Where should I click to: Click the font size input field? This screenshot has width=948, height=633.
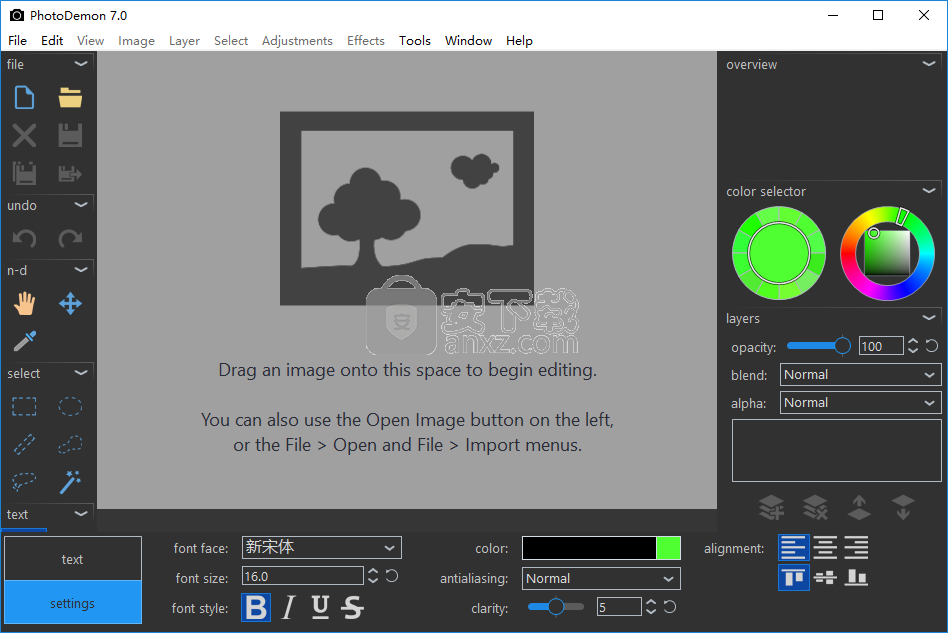[x=302, y=576]
